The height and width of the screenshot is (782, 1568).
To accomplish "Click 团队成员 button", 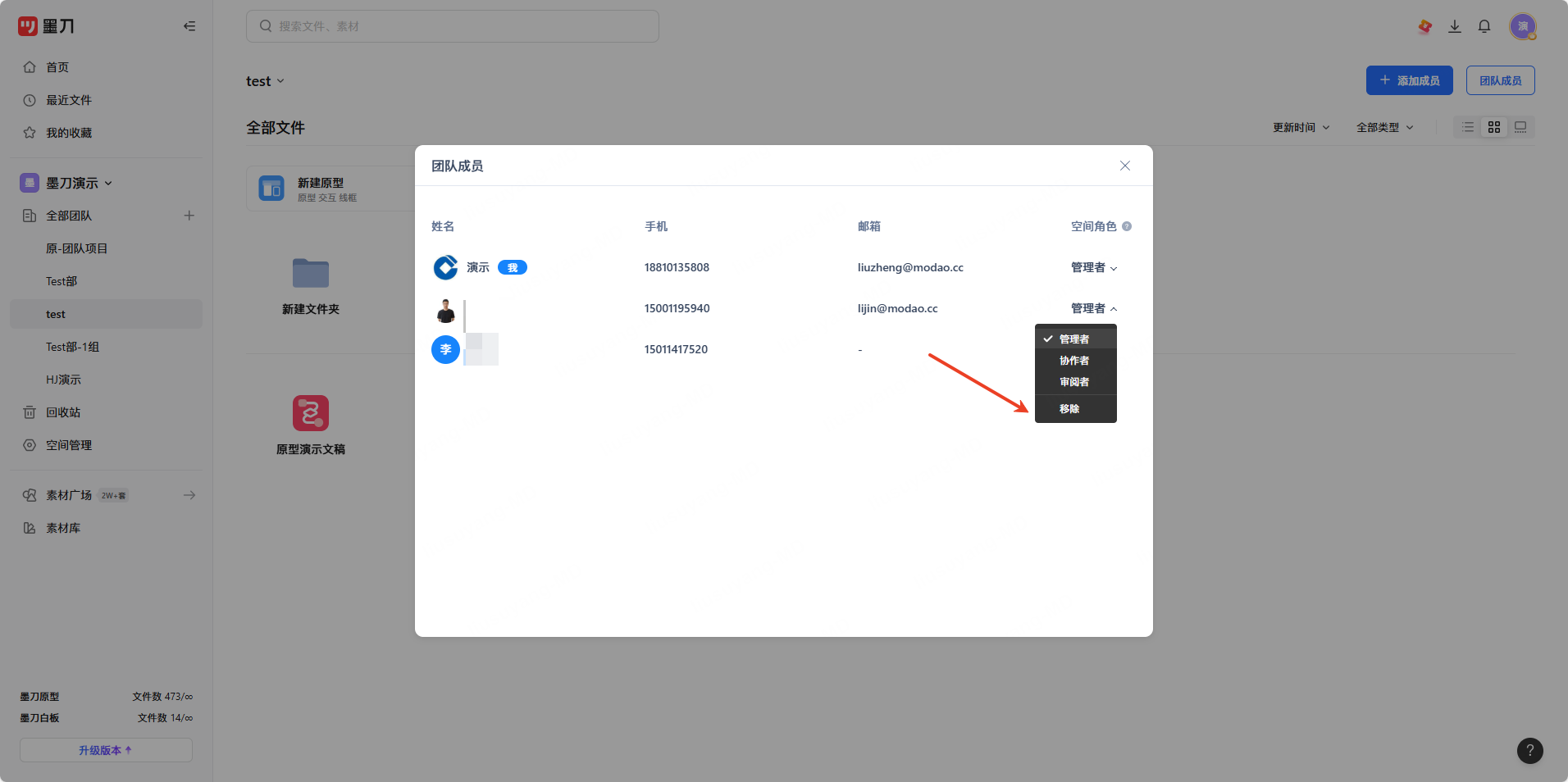I will 1501,80.
